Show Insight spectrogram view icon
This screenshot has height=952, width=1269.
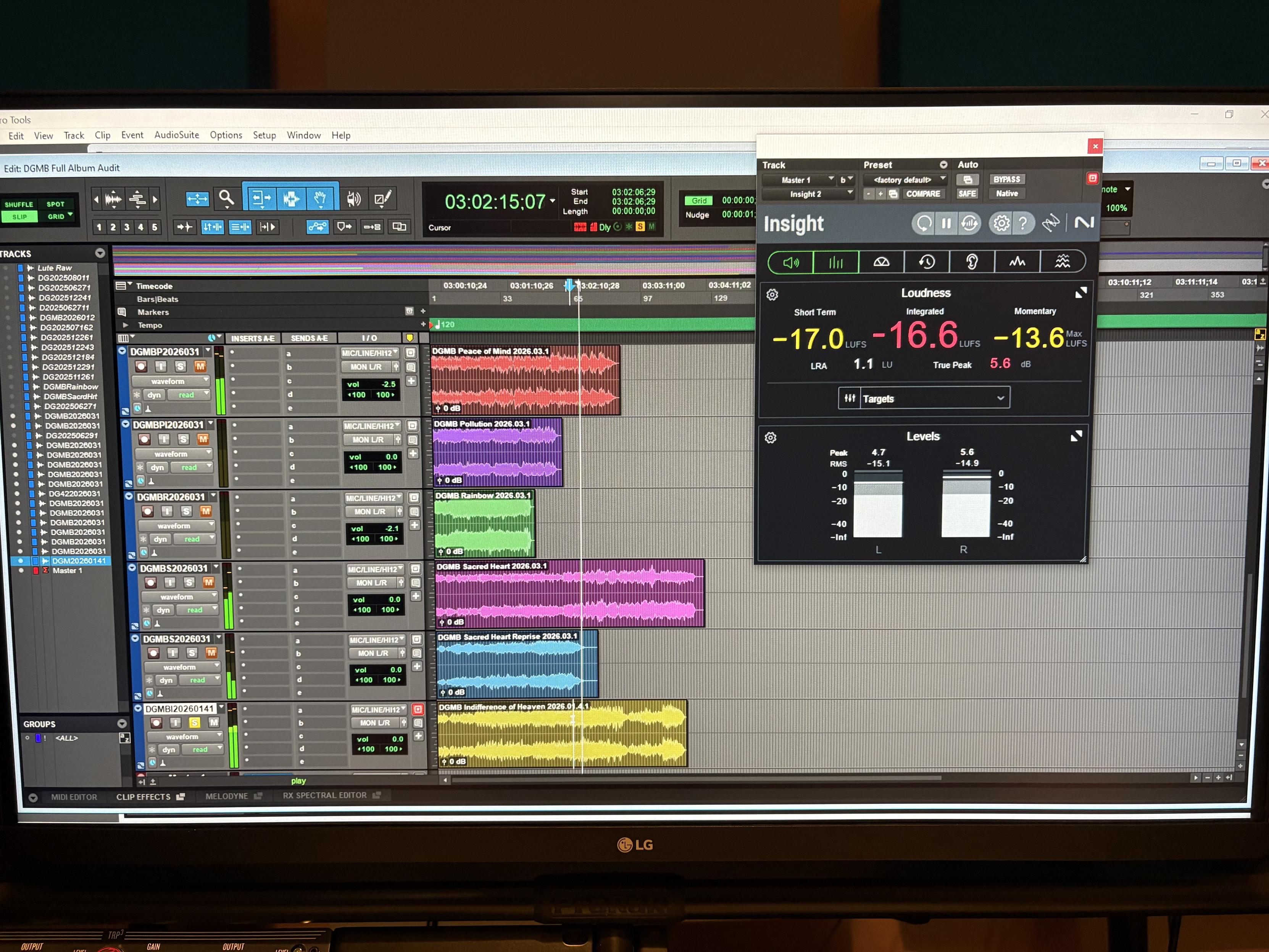coord(1062,262)
